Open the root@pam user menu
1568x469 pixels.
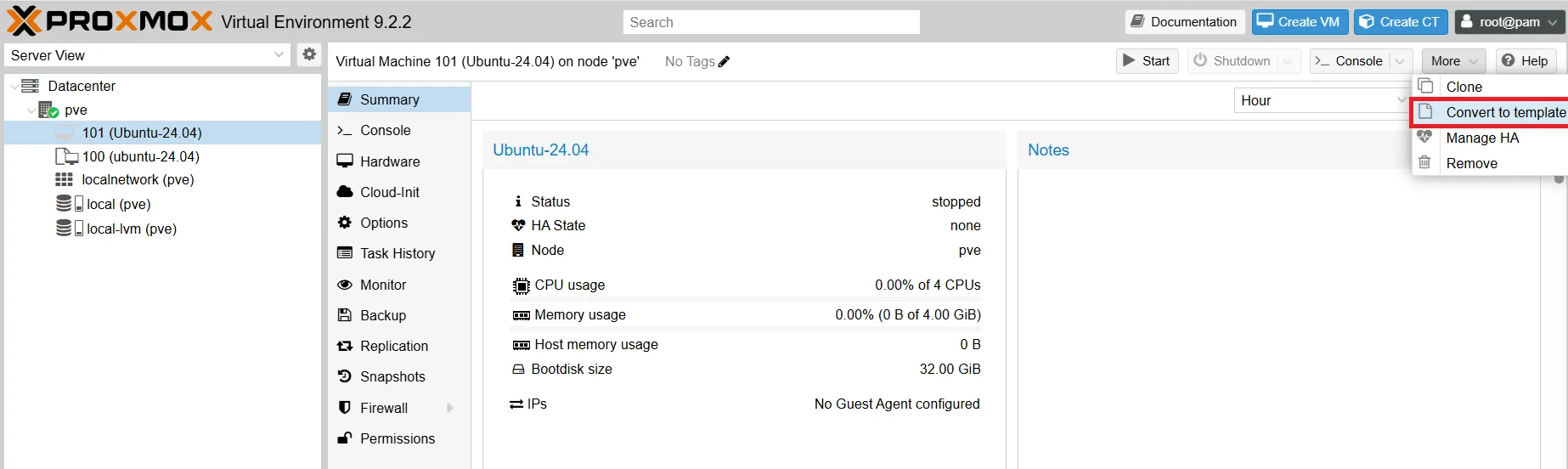(x=1509, y=22)
